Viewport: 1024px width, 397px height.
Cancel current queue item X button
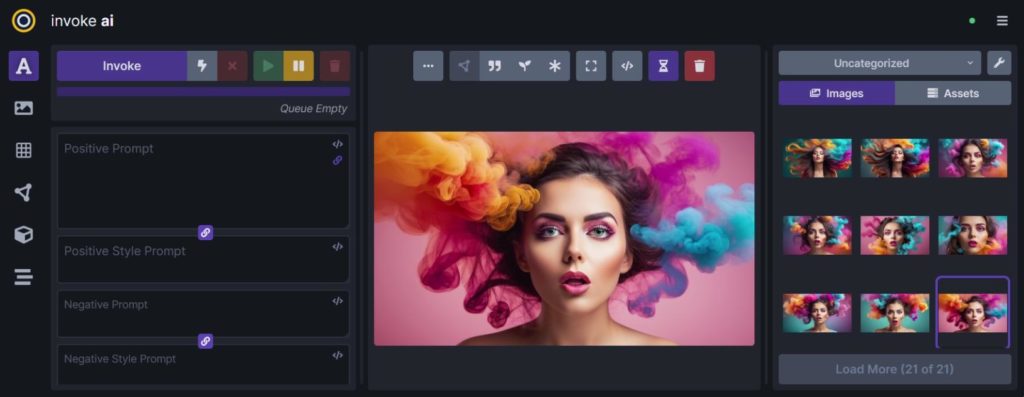click(x=232, y=66)
